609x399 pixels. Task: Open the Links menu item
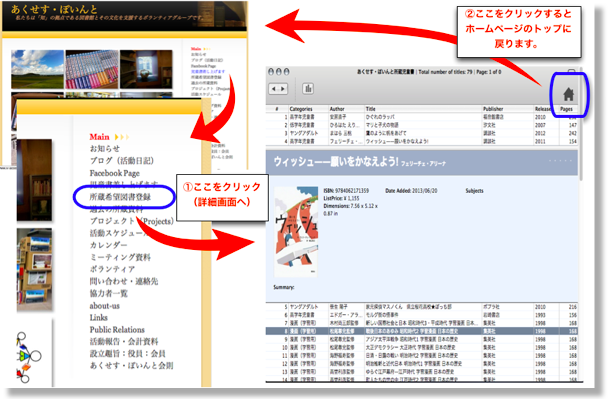tap(99, 317)
